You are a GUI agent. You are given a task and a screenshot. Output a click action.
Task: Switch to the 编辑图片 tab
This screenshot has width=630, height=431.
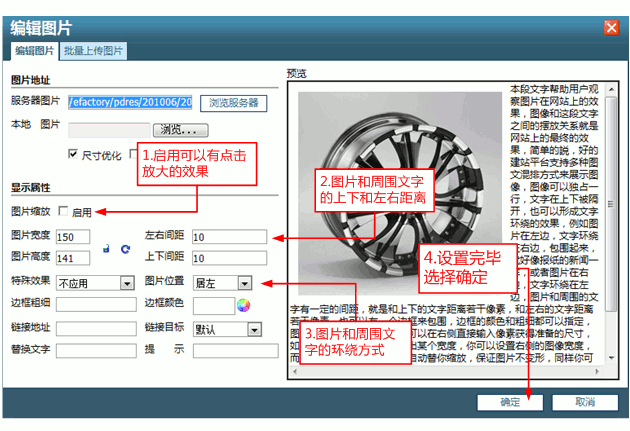(33, 50)
